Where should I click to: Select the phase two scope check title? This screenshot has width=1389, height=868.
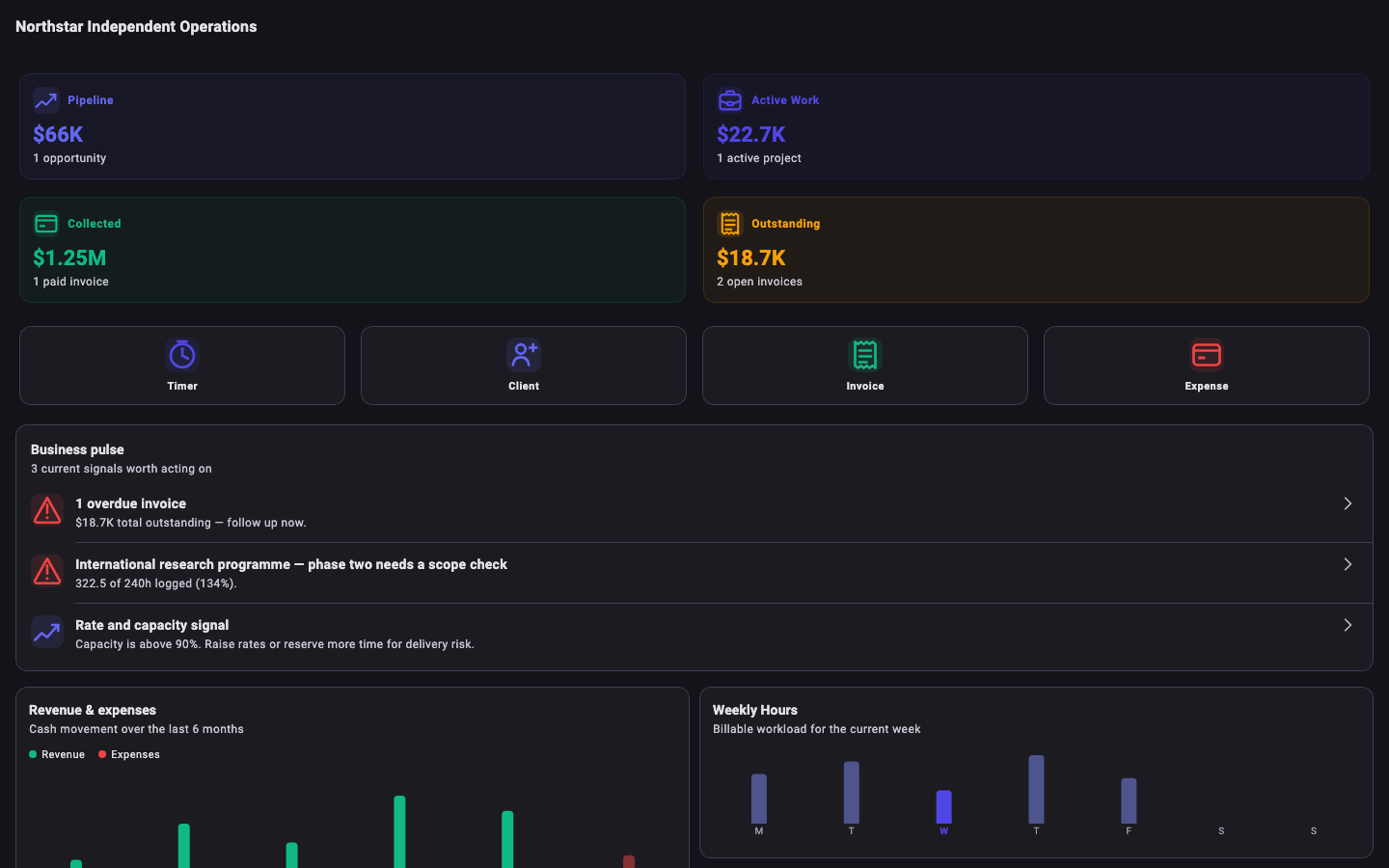(x=291, y=564)
